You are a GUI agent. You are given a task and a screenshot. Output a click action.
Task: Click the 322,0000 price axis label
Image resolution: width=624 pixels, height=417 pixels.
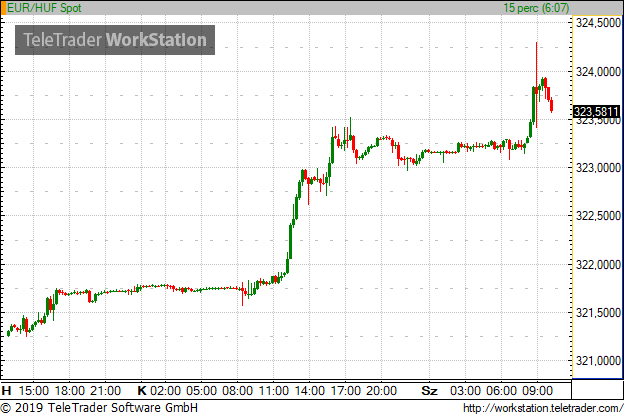598,264
